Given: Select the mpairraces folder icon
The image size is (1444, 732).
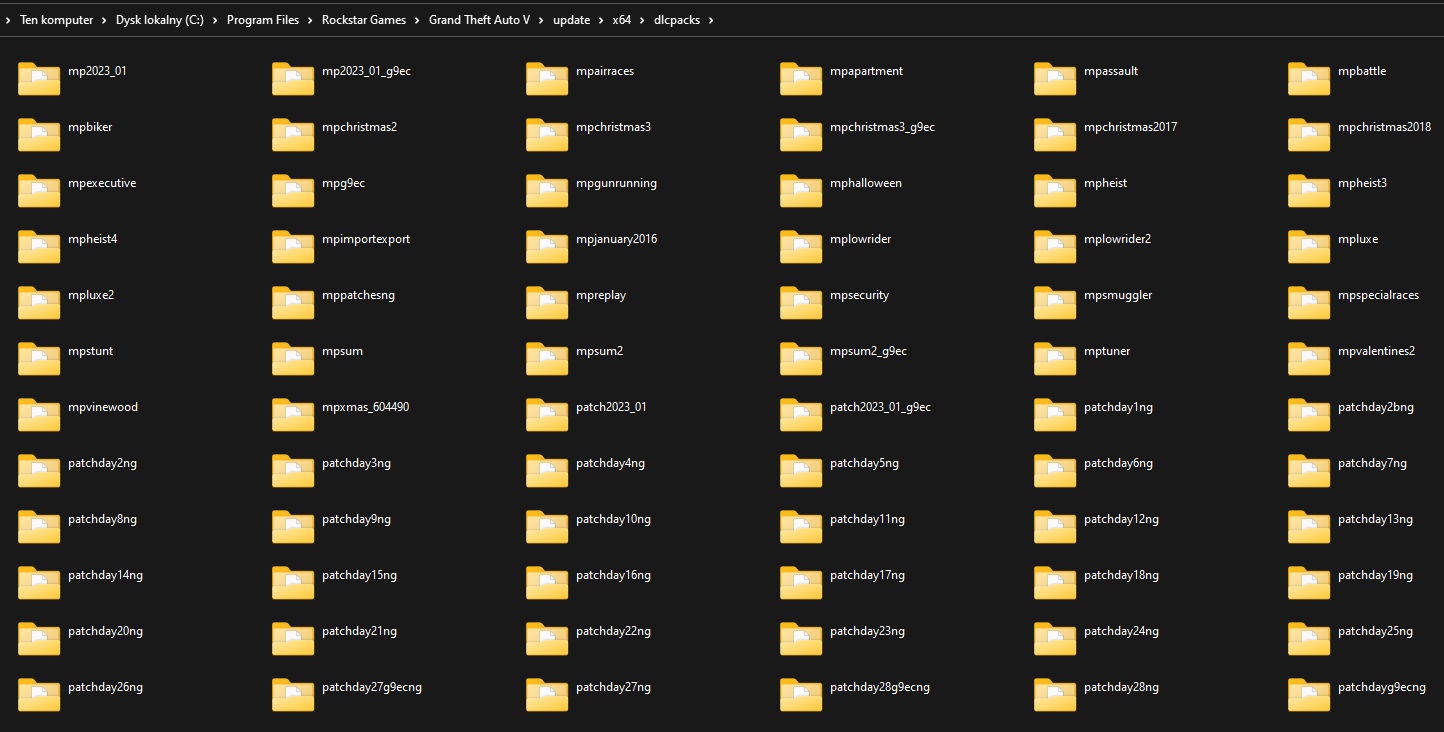Looking at the screenshot, I should click(x=547, y=79).
